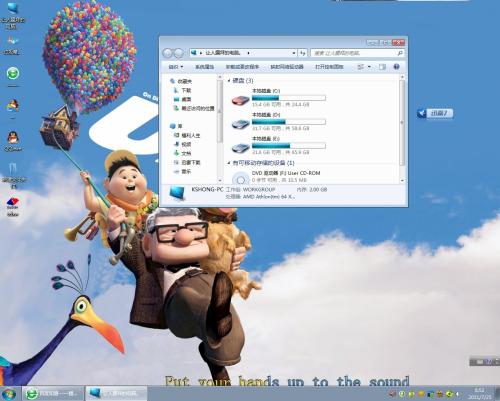Select local disk C: drive icon
500x401 pixels.
[240, 100]
